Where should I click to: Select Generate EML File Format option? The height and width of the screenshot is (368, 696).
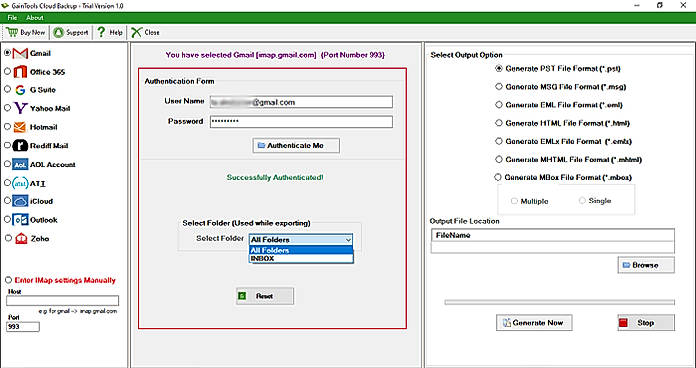499,105
